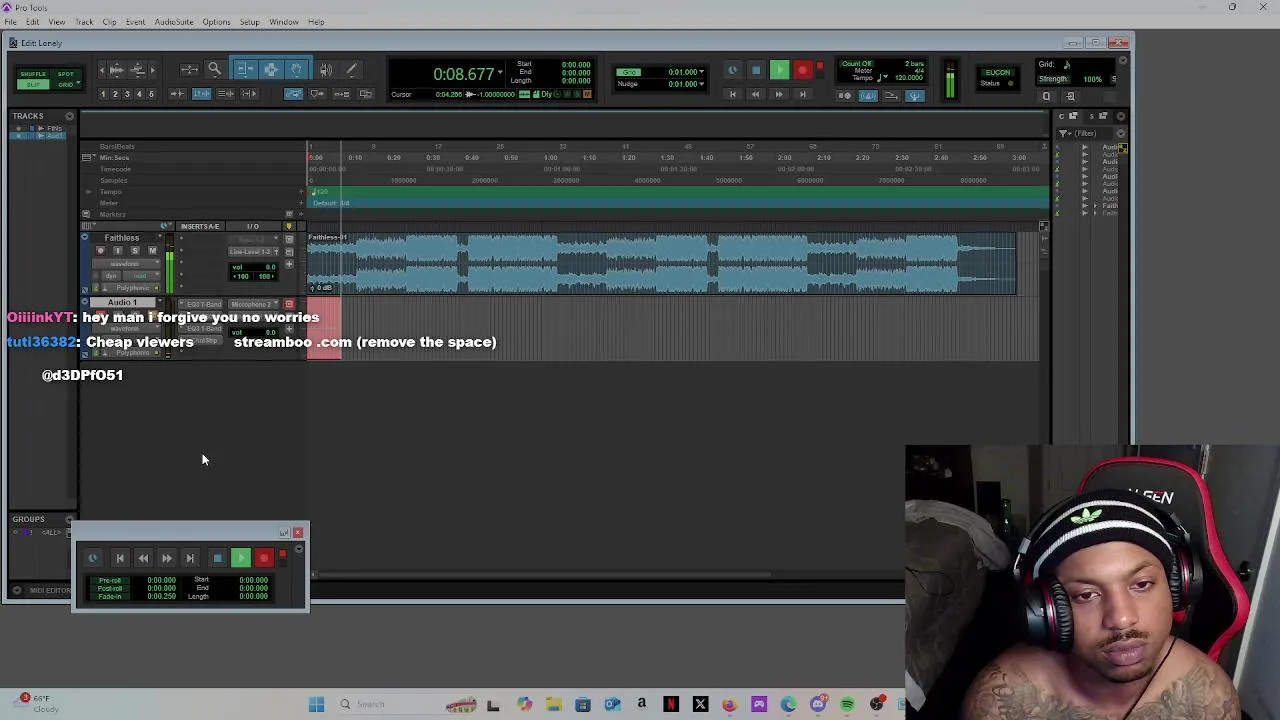Enable Slip edit mode
1280x720 pixels.
(33, 84)
